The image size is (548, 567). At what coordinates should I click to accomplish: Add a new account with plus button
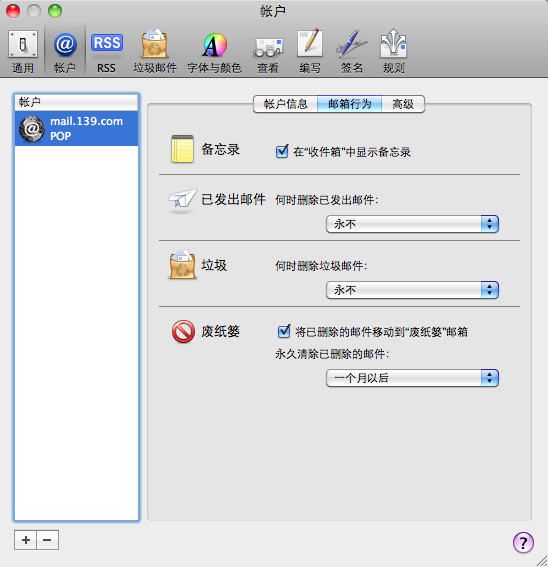pos(25,540)
